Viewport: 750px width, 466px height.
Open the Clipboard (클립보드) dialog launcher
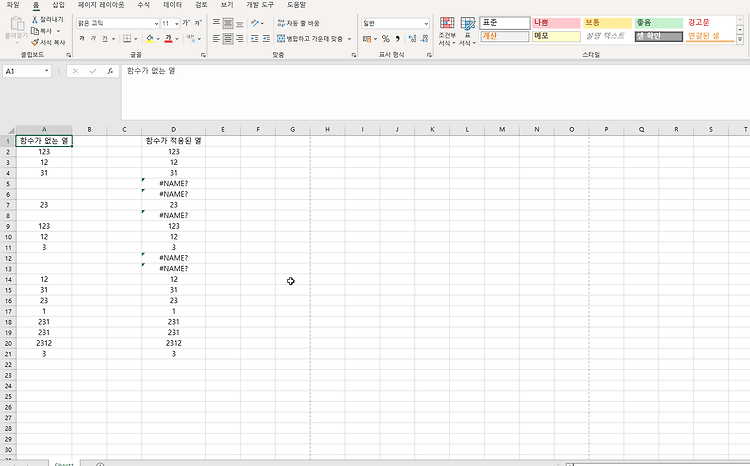69,55
